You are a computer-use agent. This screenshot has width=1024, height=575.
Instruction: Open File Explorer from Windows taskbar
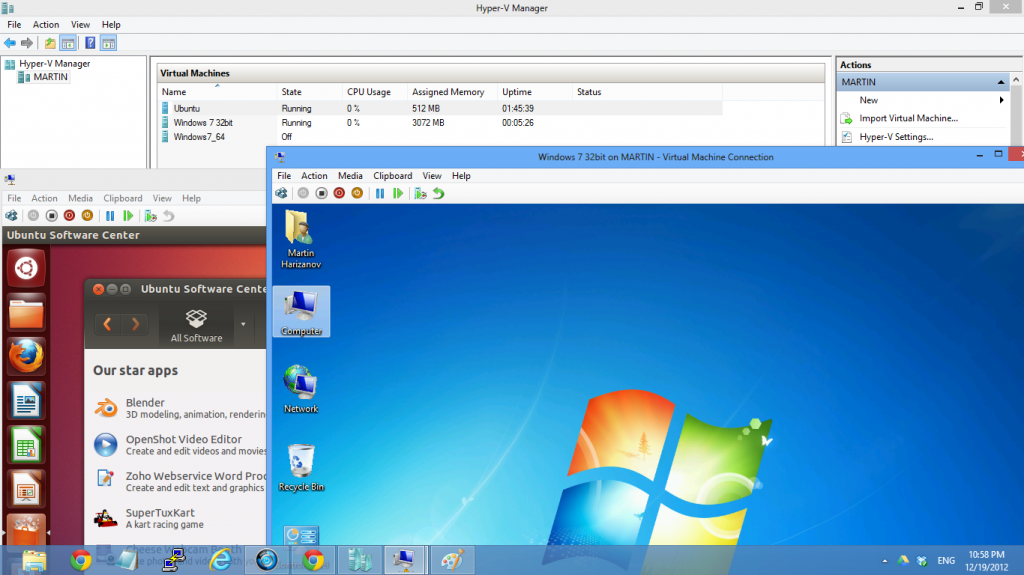(34, 560)
